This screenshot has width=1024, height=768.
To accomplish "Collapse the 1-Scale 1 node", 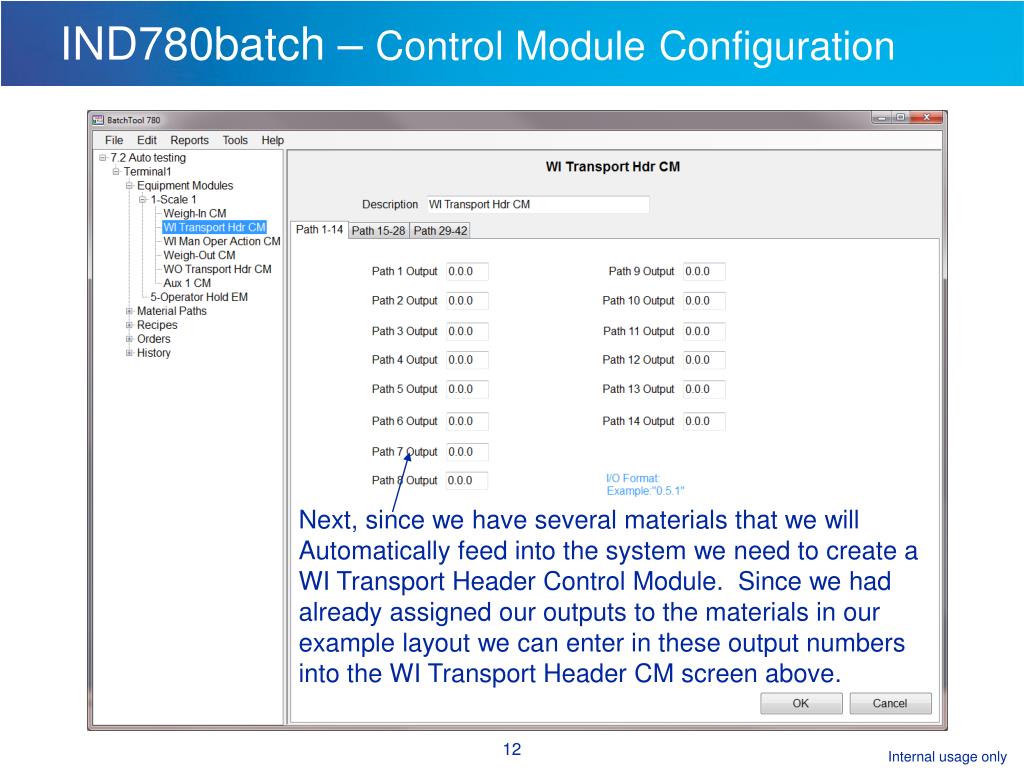I will pos(142,200).
